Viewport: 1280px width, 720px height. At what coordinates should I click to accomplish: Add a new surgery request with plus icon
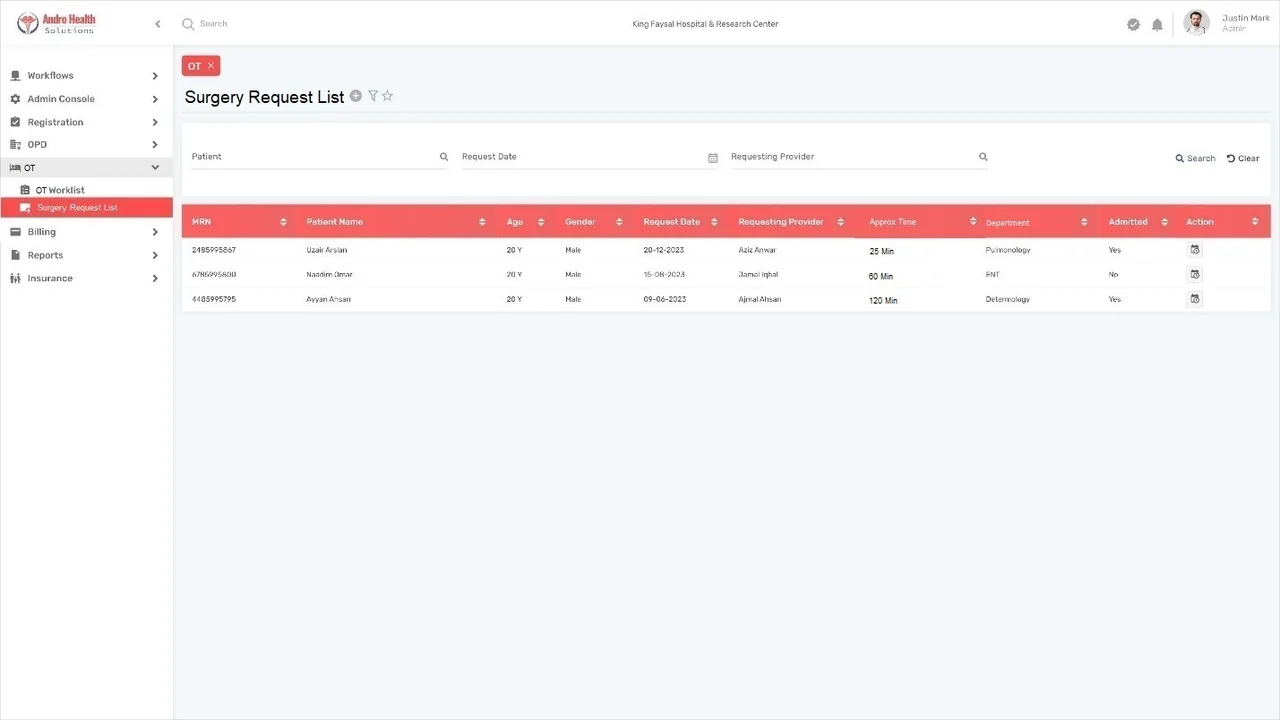355,96
